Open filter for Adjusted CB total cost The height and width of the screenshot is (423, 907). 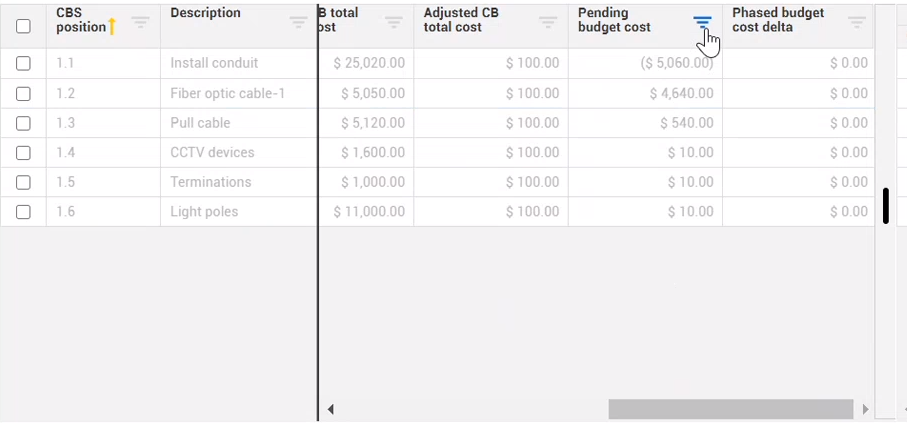click(x=548, y=22)
